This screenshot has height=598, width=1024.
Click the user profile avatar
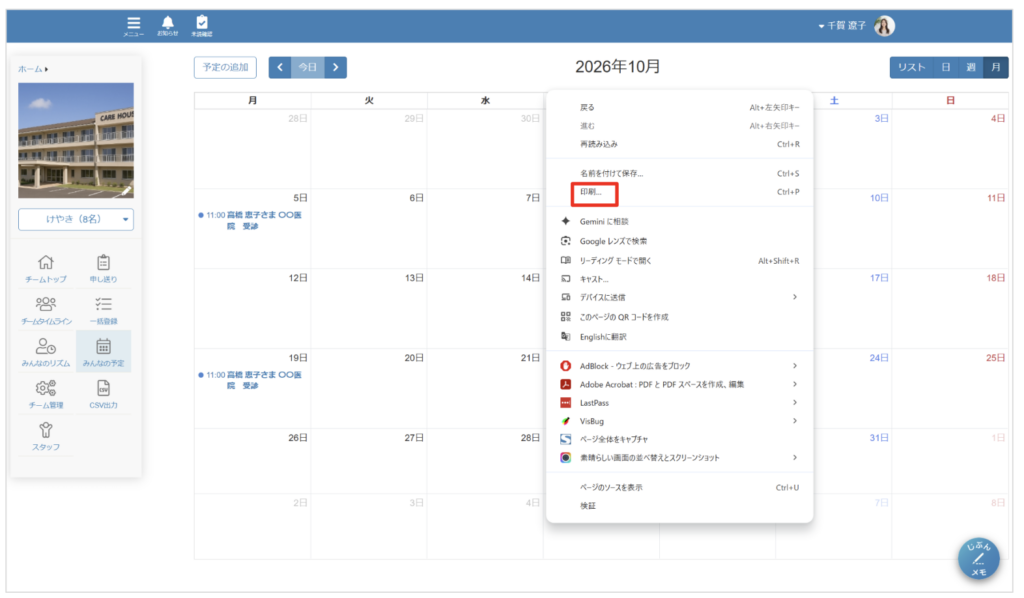(x=884, y=26)
